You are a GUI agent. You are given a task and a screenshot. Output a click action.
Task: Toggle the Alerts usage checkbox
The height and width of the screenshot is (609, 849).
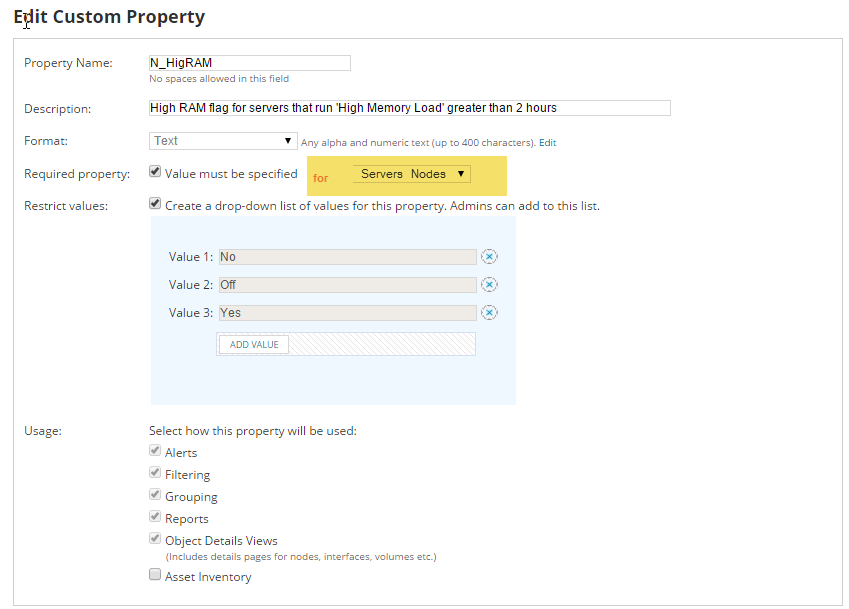155,450
